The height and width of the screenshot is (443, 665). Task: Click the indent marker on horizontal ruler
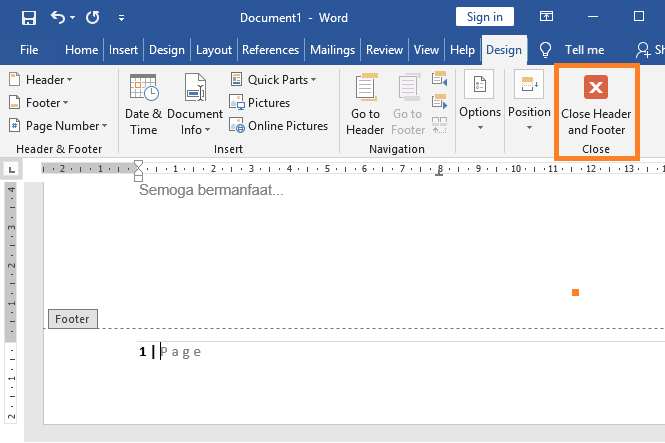click(x=138, y=171)
